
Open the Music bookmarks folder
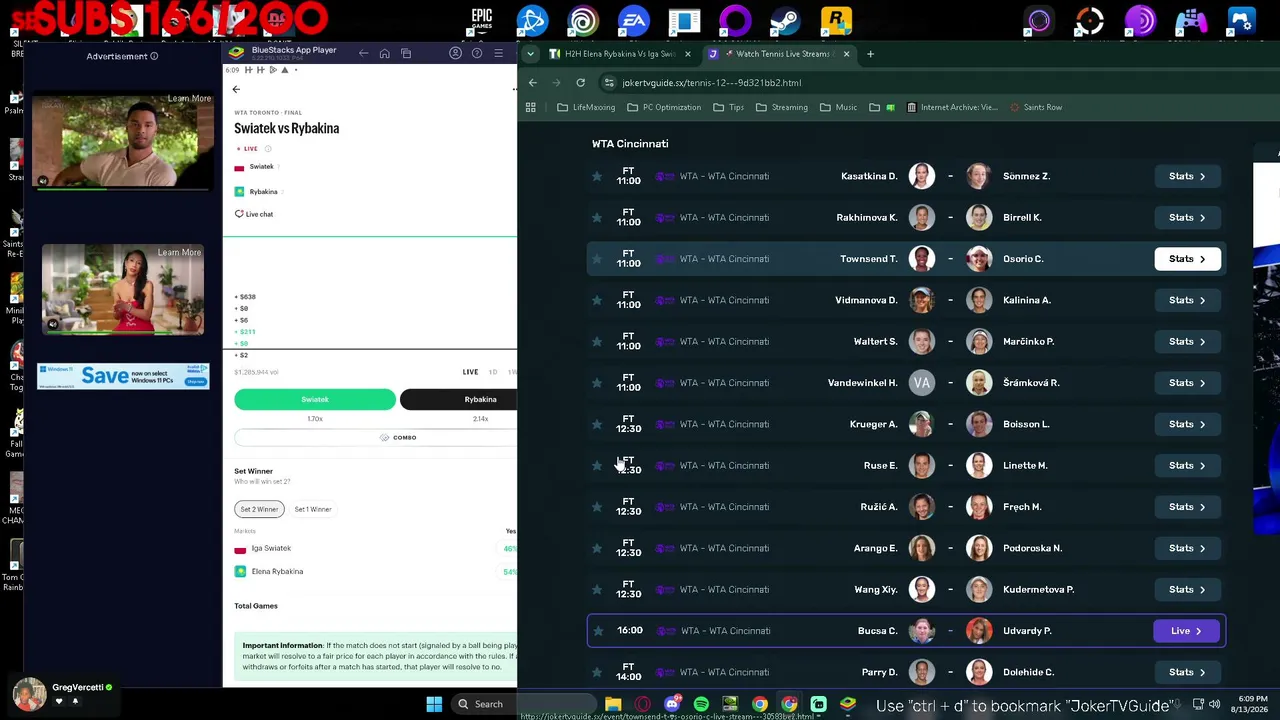(839, 107)
